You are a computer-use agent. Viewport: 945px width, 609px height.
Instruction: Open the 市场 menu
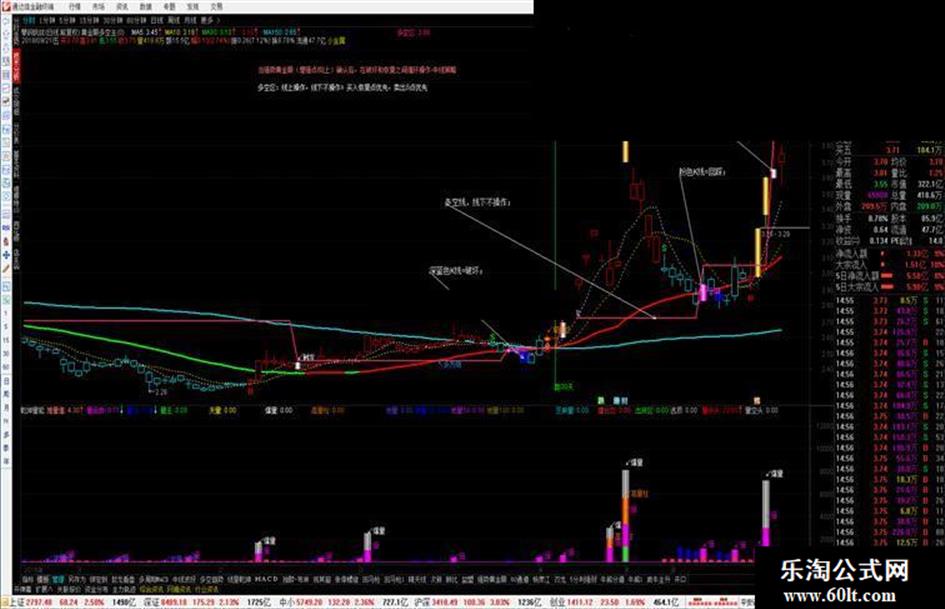point(99,7)
